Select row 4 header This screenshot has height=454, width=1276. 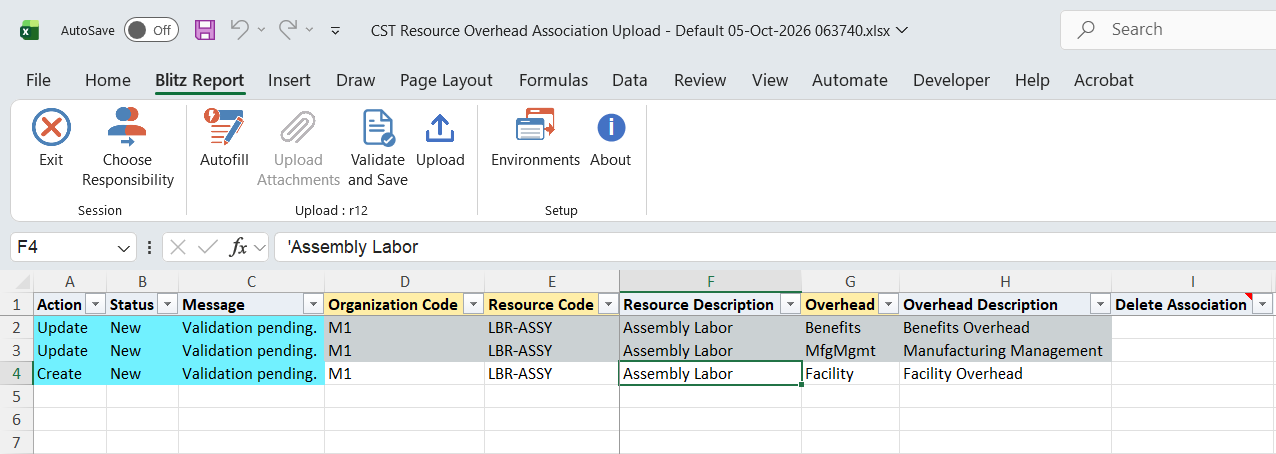point(17,374)
